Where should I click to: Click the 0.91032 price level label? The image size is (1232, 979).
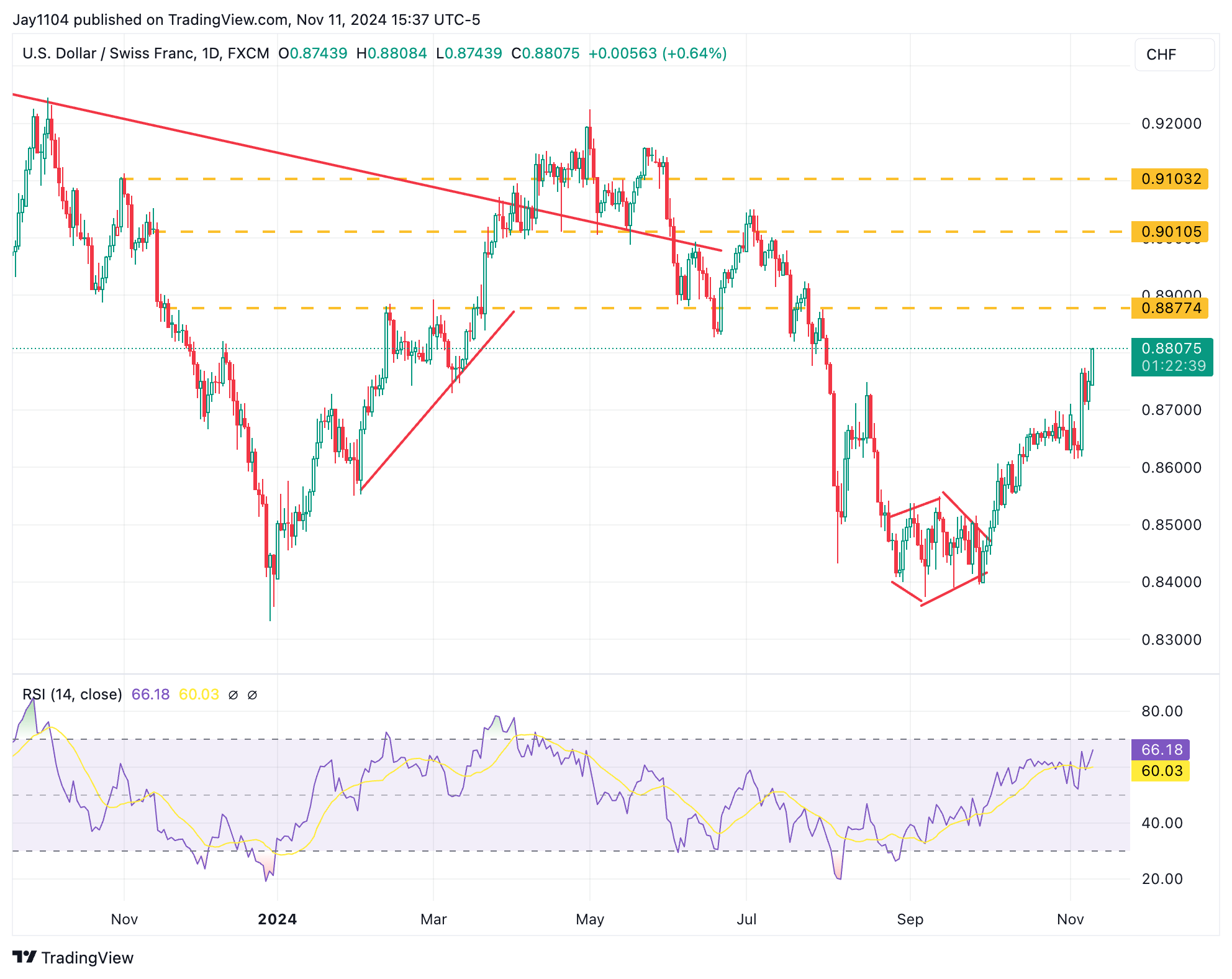1170,179
